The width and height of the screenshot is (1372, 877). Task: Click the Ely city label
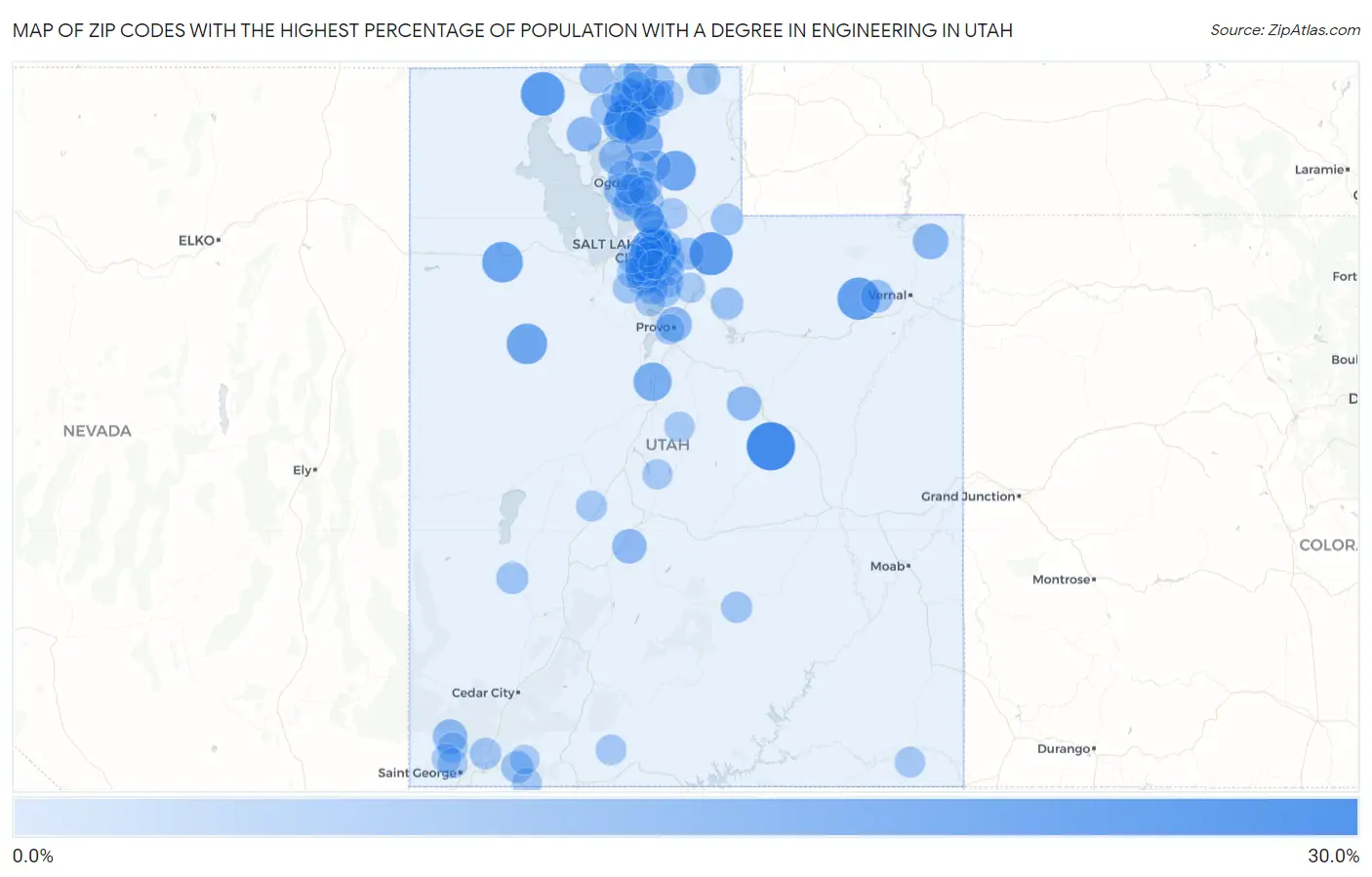(x=304, y=470)
